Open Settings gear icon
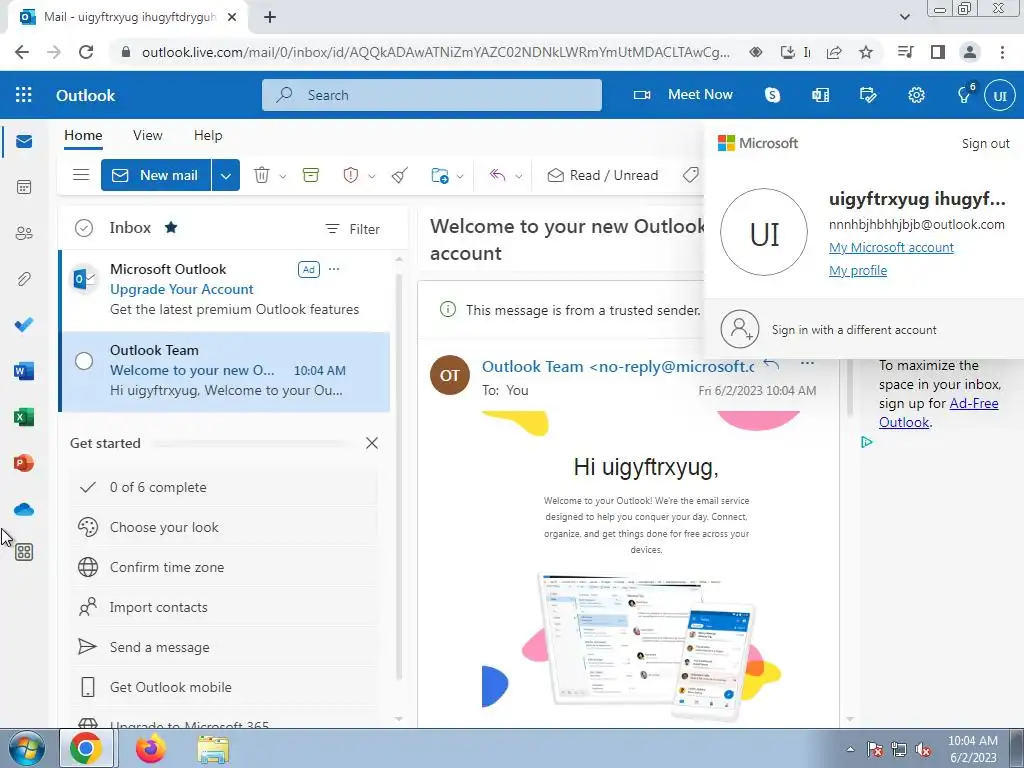 click(916, 95)
